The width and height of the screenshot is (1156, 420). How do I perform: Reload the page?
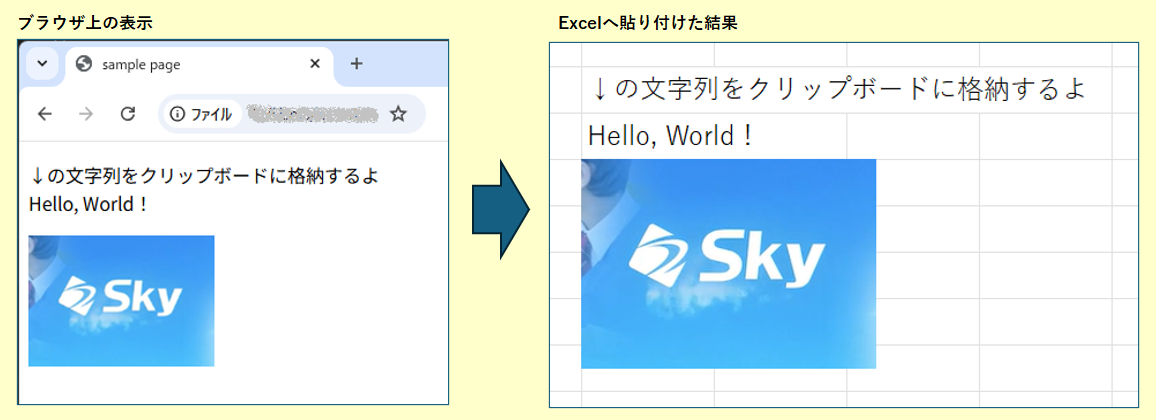128,113
